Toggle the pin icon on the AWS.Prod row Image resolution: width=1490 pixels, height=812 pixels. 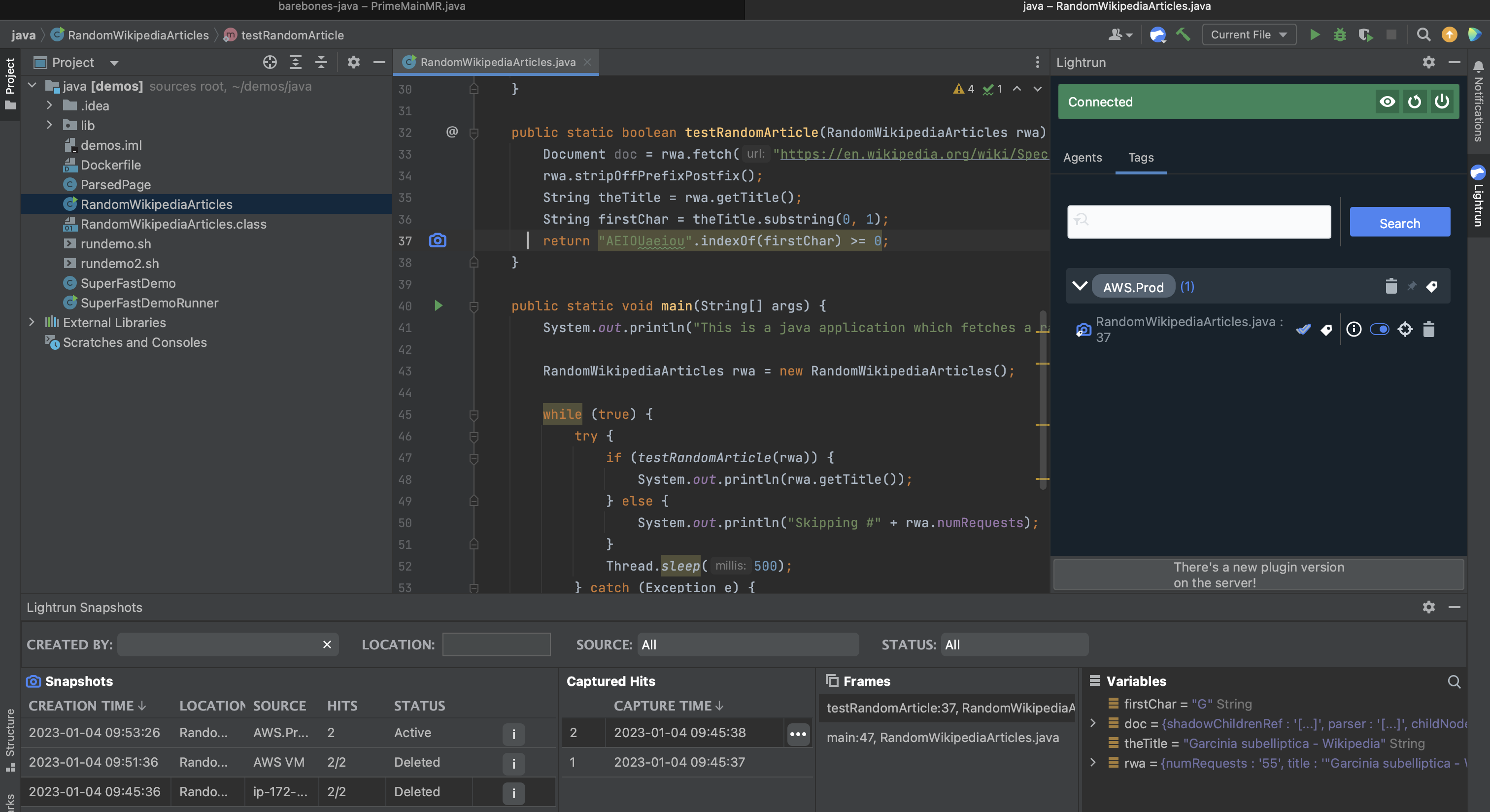point(1411,286)
